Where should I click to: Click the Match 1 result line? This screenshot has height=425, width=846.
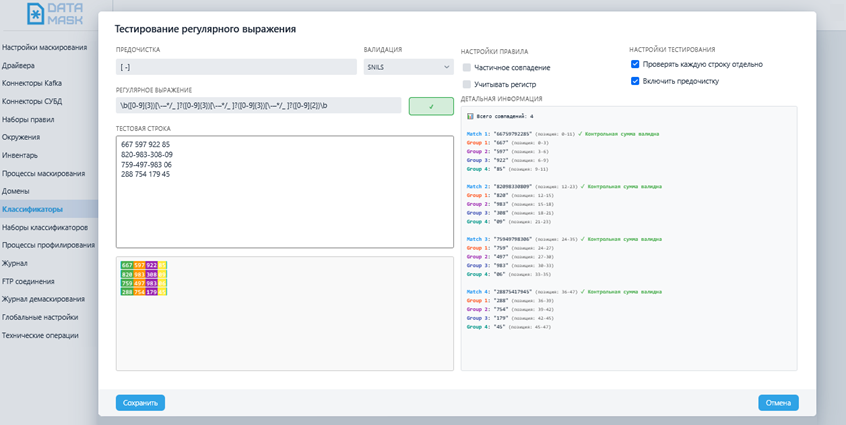(560, 133)
